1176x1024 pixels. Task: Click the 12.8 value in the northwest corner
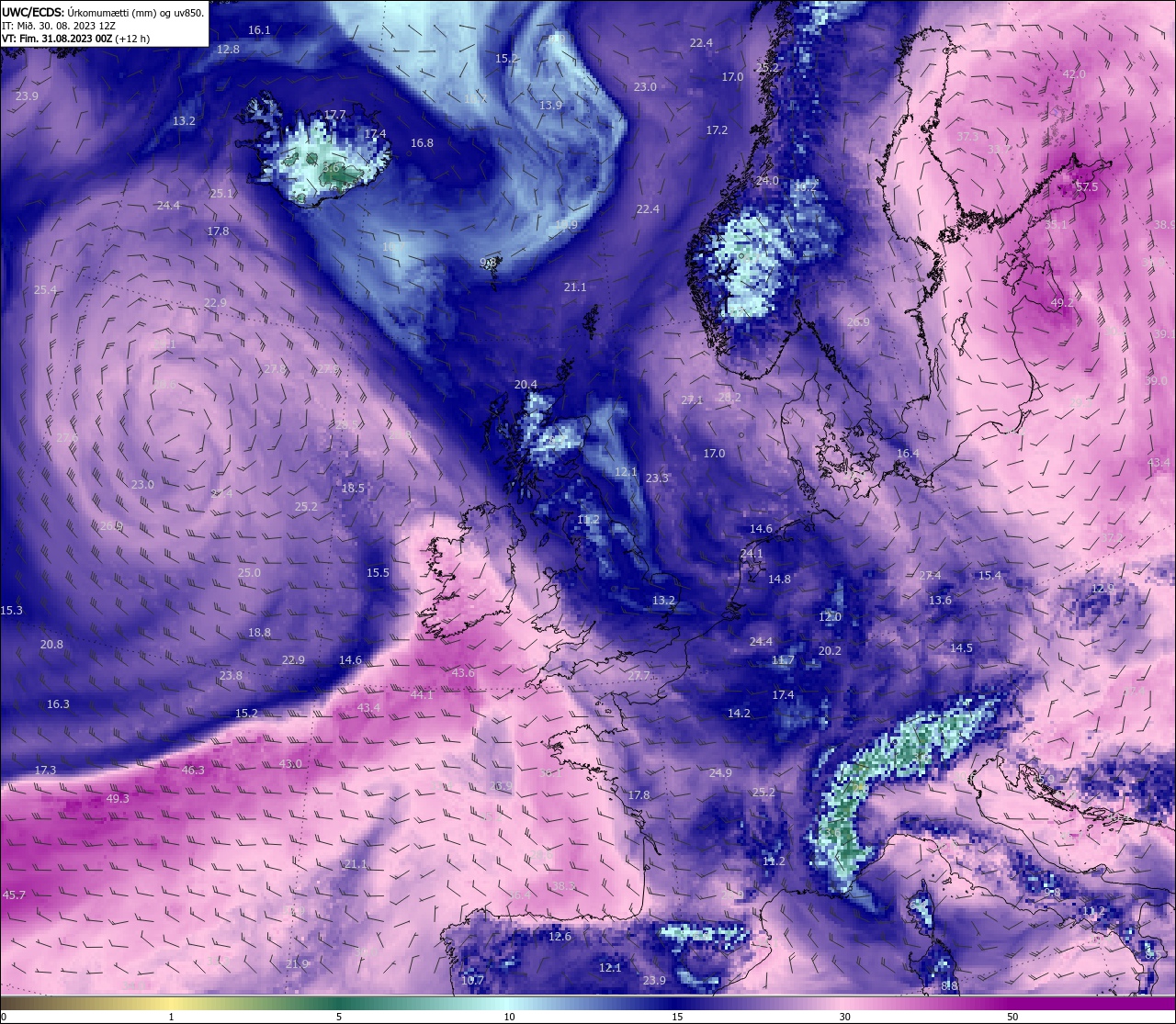(x=228, y=50)
